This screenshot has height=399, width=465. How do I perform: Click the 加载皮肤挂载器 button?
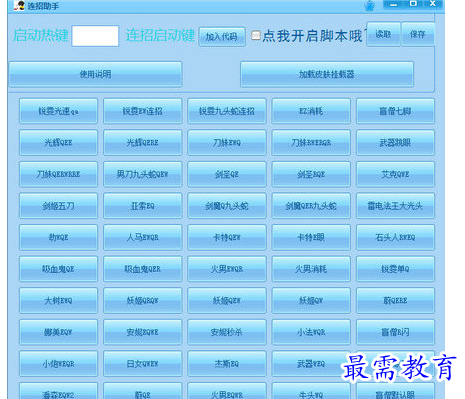327,74
